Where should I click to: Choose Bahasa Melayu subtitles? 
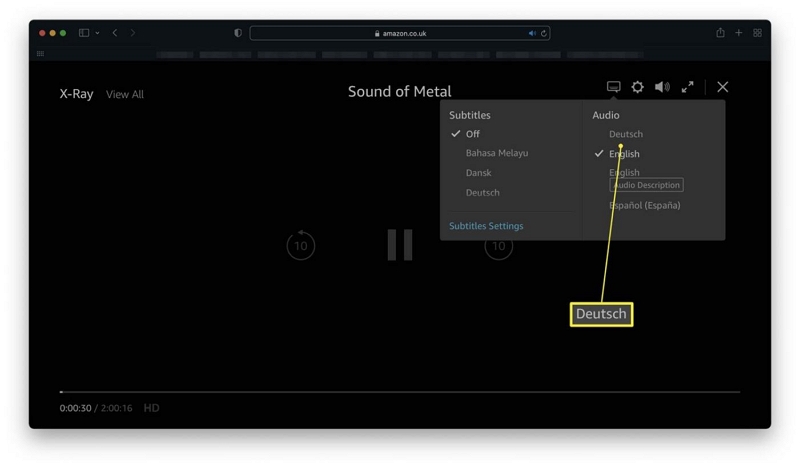pyautogui.click(x=496, y=153)
